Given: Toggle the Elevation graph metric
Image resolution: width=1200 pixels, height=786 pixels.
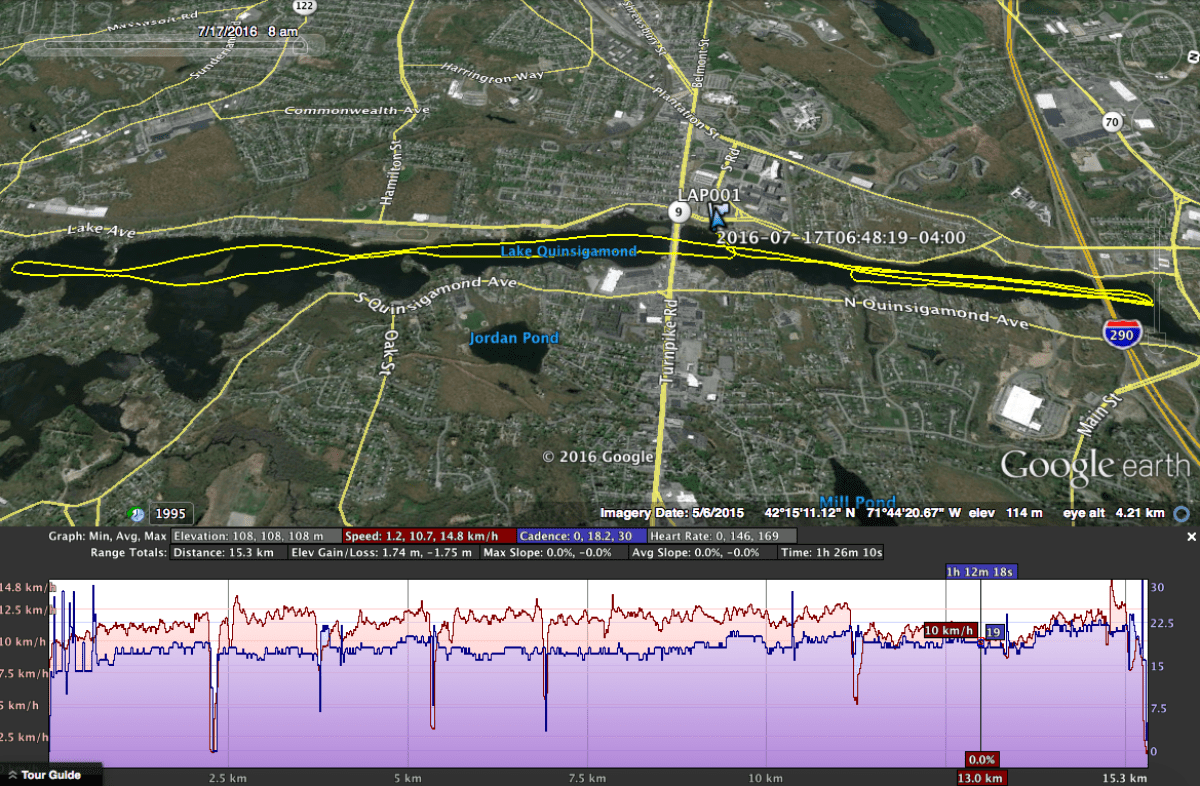Looking at the screenshot, I should (x=255, y=536).
